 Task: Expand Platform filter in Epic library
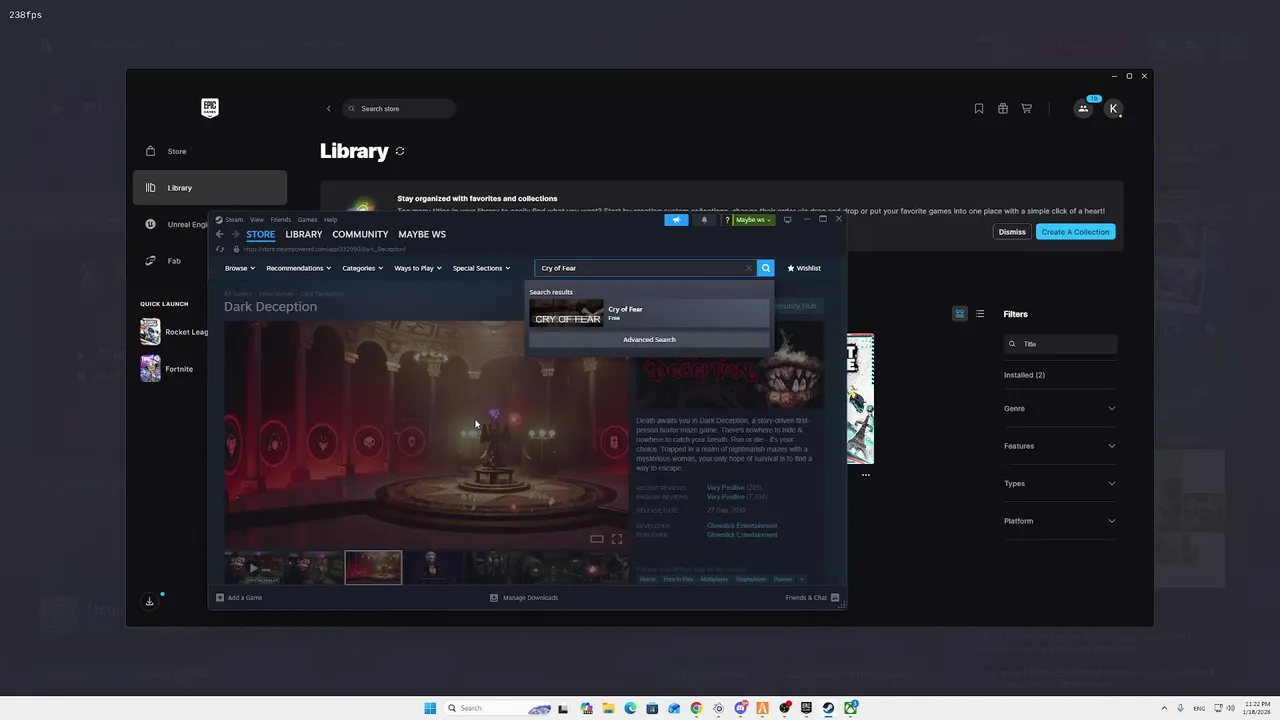coord(1059,521)
